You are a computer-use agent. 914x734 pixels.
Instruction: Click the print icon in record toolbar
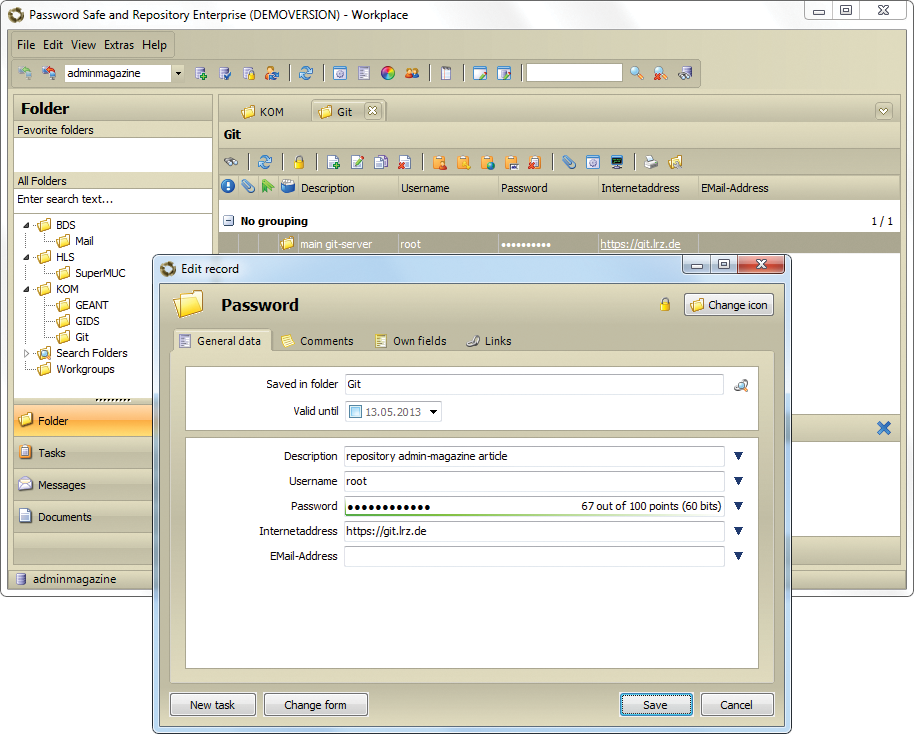[x=651, y=161]
